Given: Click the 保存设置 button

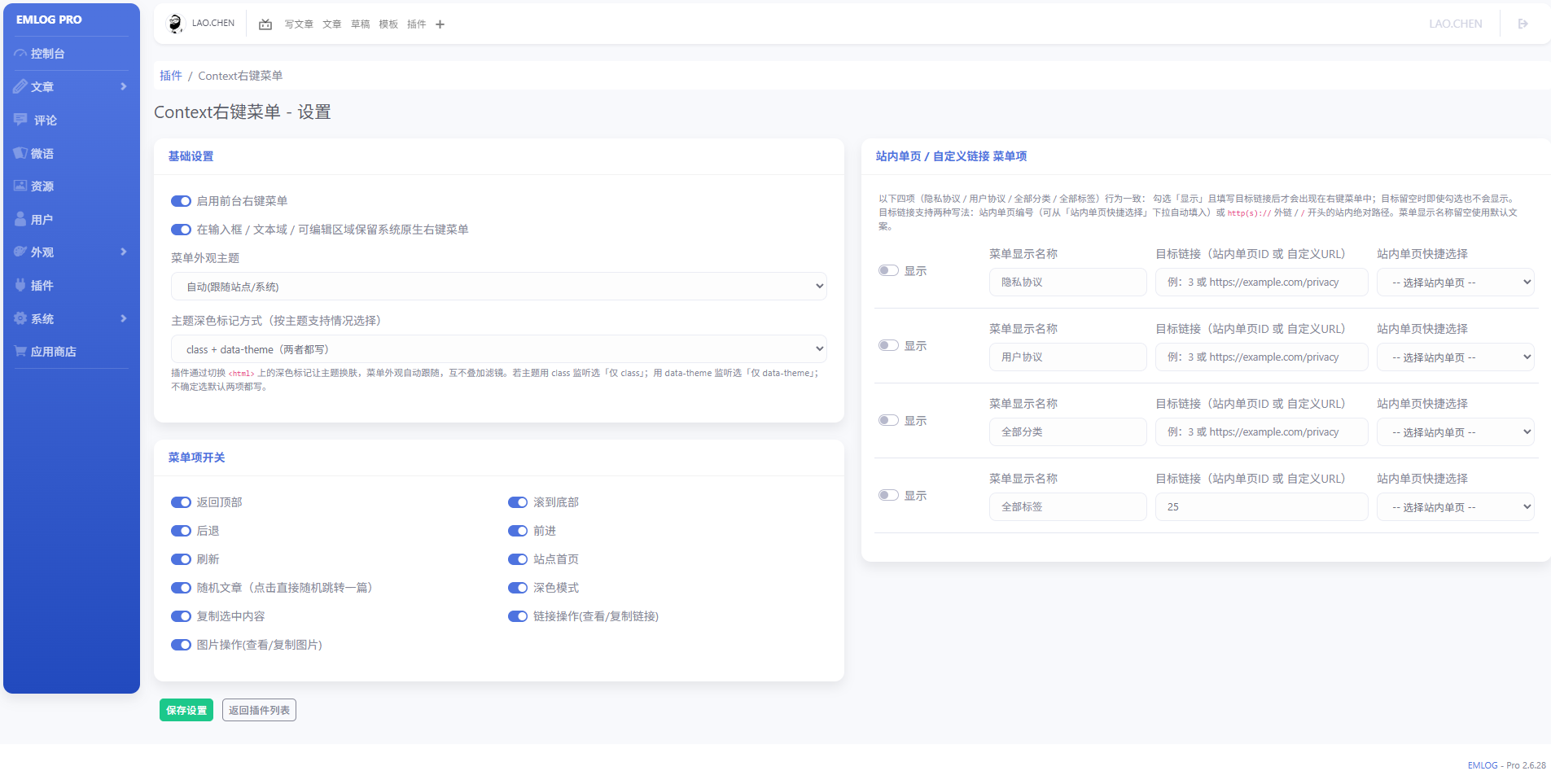Looking at the screenshot, I should tap(186, 710).
